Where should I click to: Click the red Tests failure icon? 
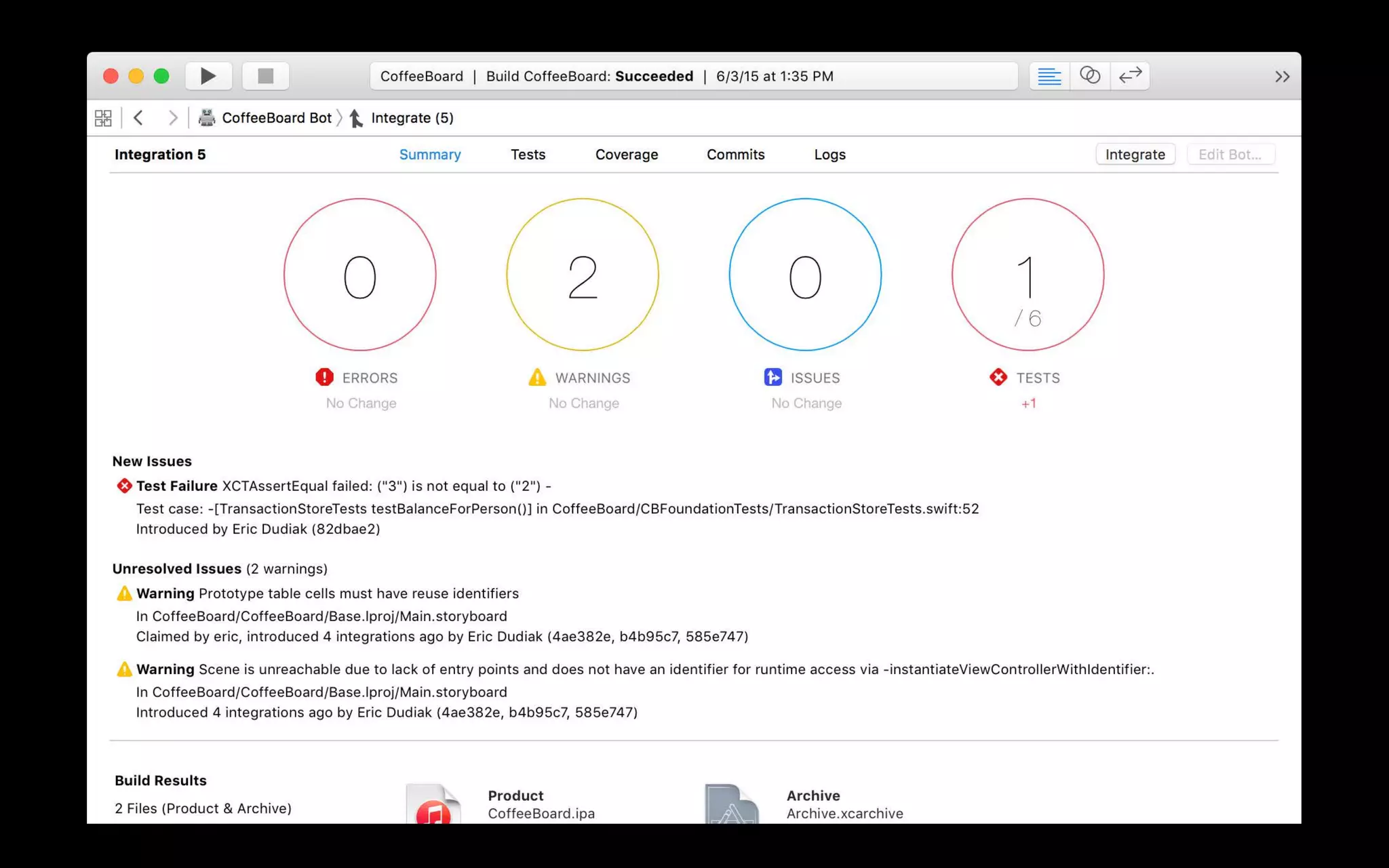pyautogui.click(x=998, y=377)
